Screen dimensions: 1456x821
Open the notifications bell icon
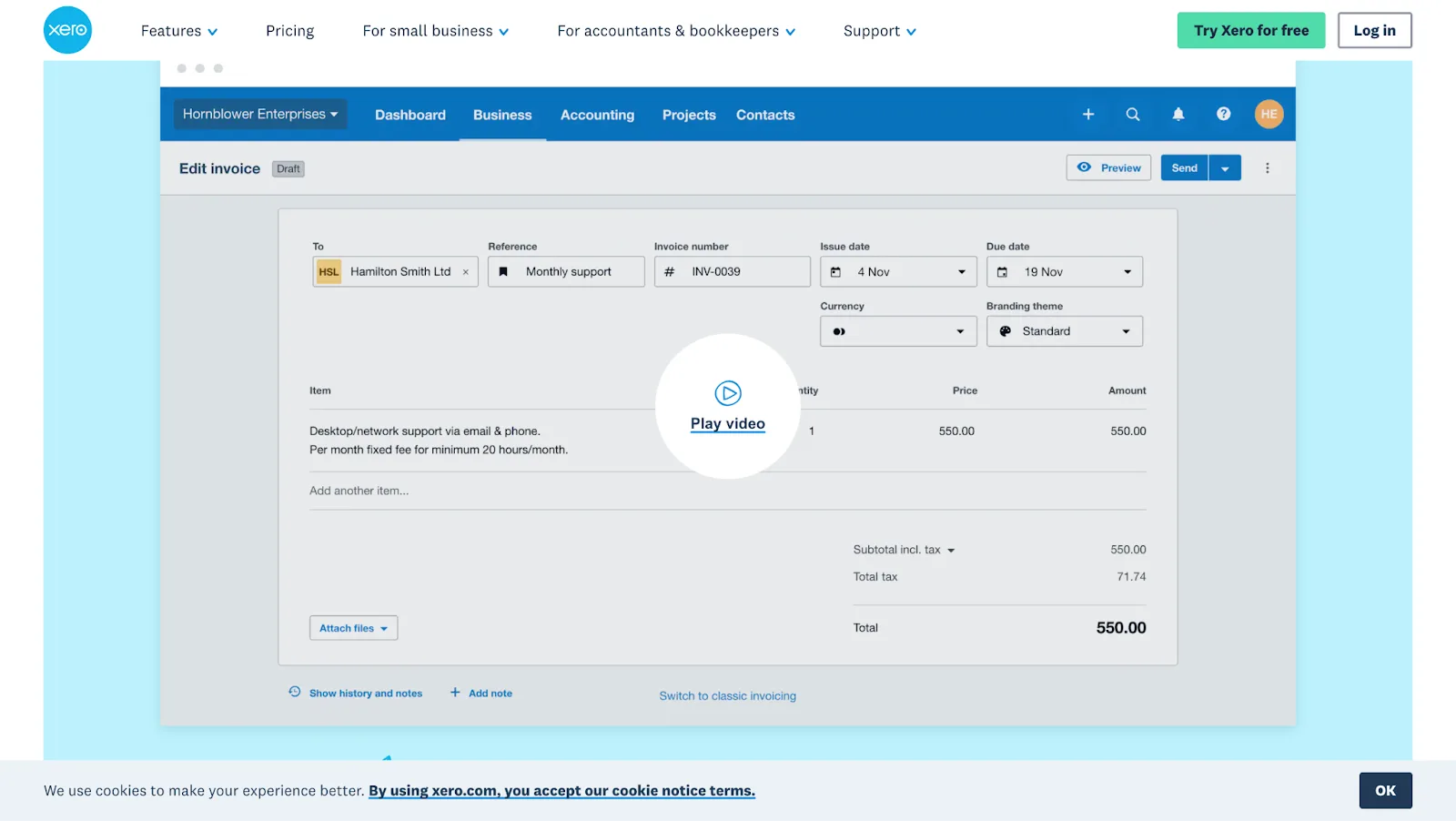[x=1178, y=114]
